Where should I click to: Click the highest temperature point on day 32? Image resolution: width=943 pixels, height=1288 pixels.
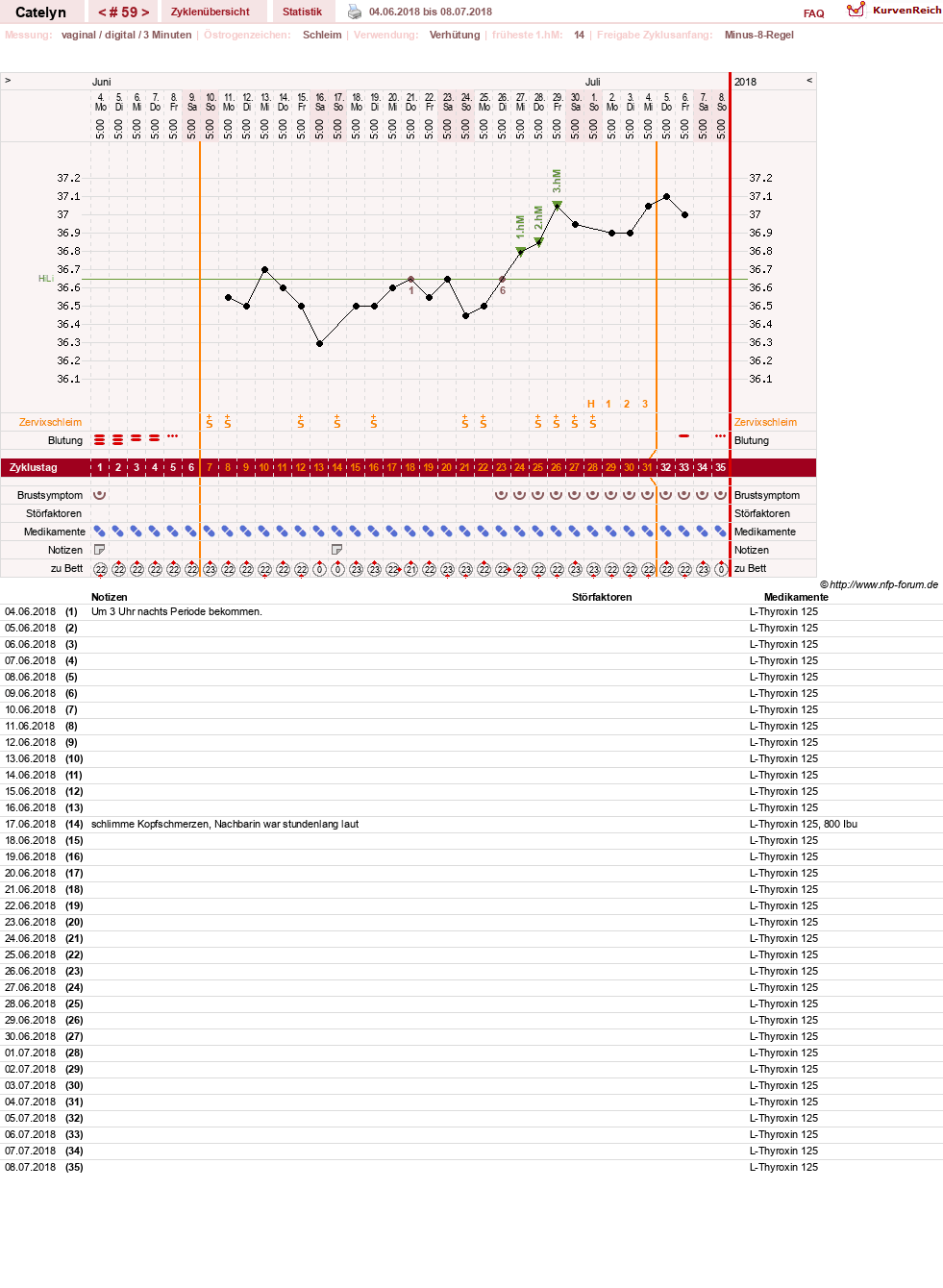click(x=666, y=196)
